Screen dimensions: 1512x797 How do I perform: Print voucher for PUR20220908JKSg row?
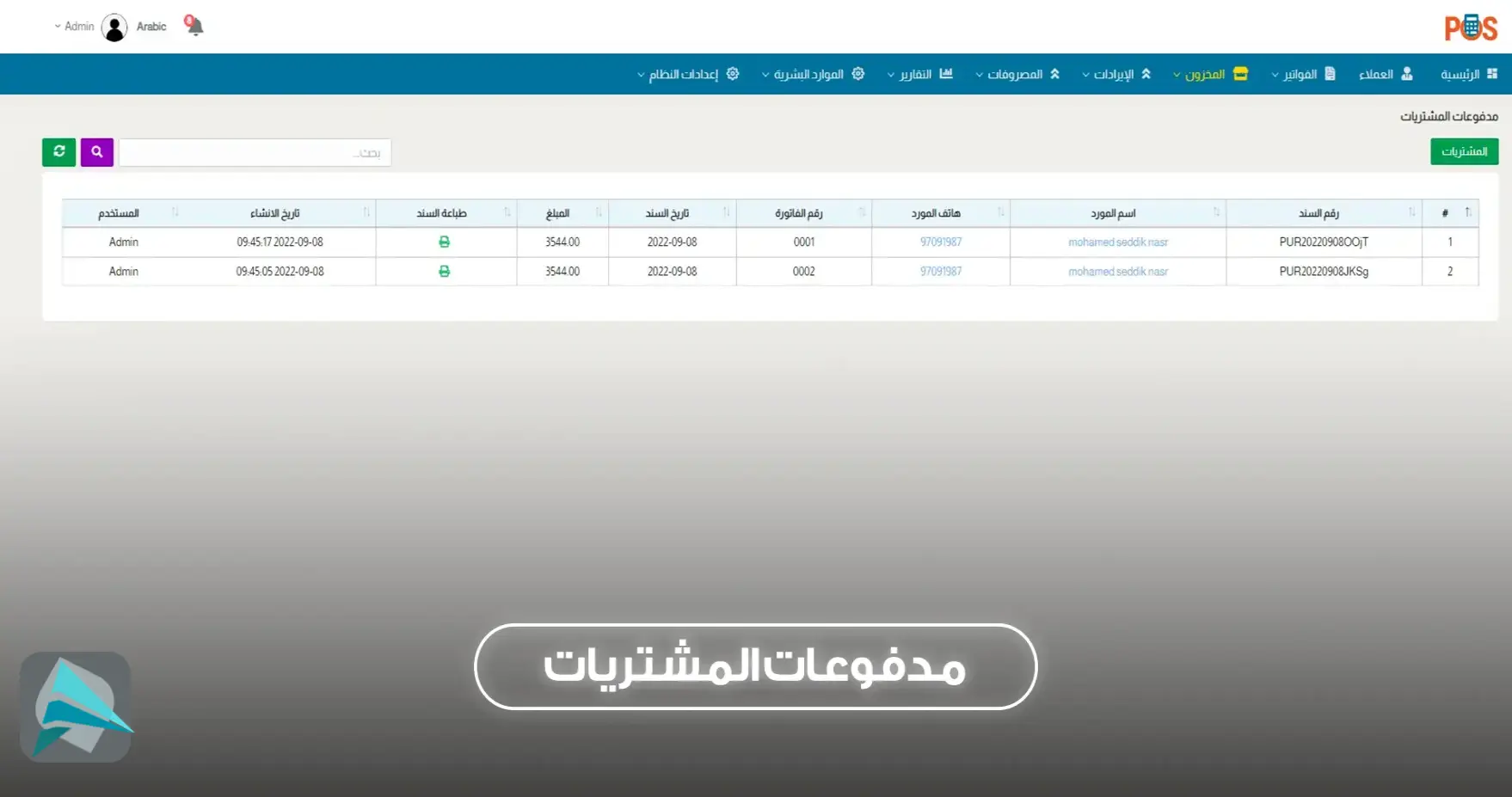point(444,272)
